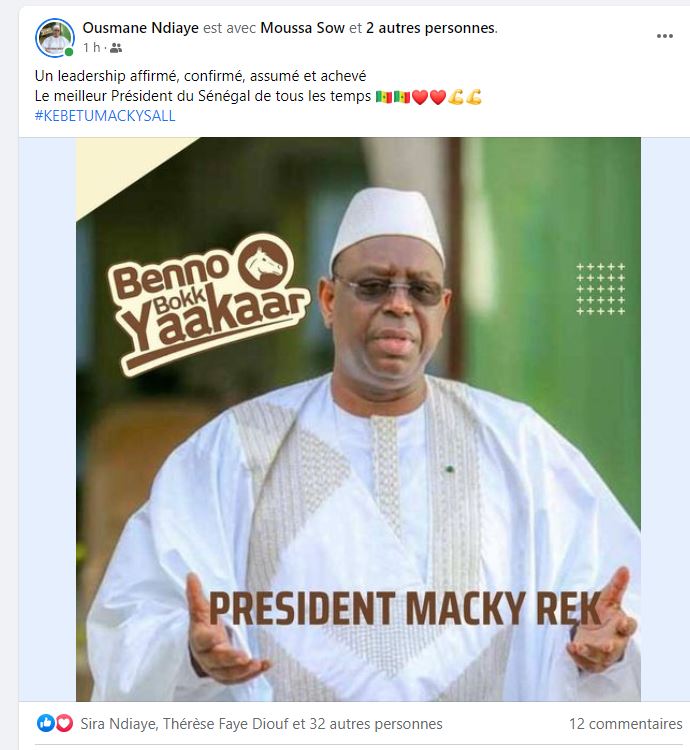Expand the 12 commentaires section

tap(625, 724)
